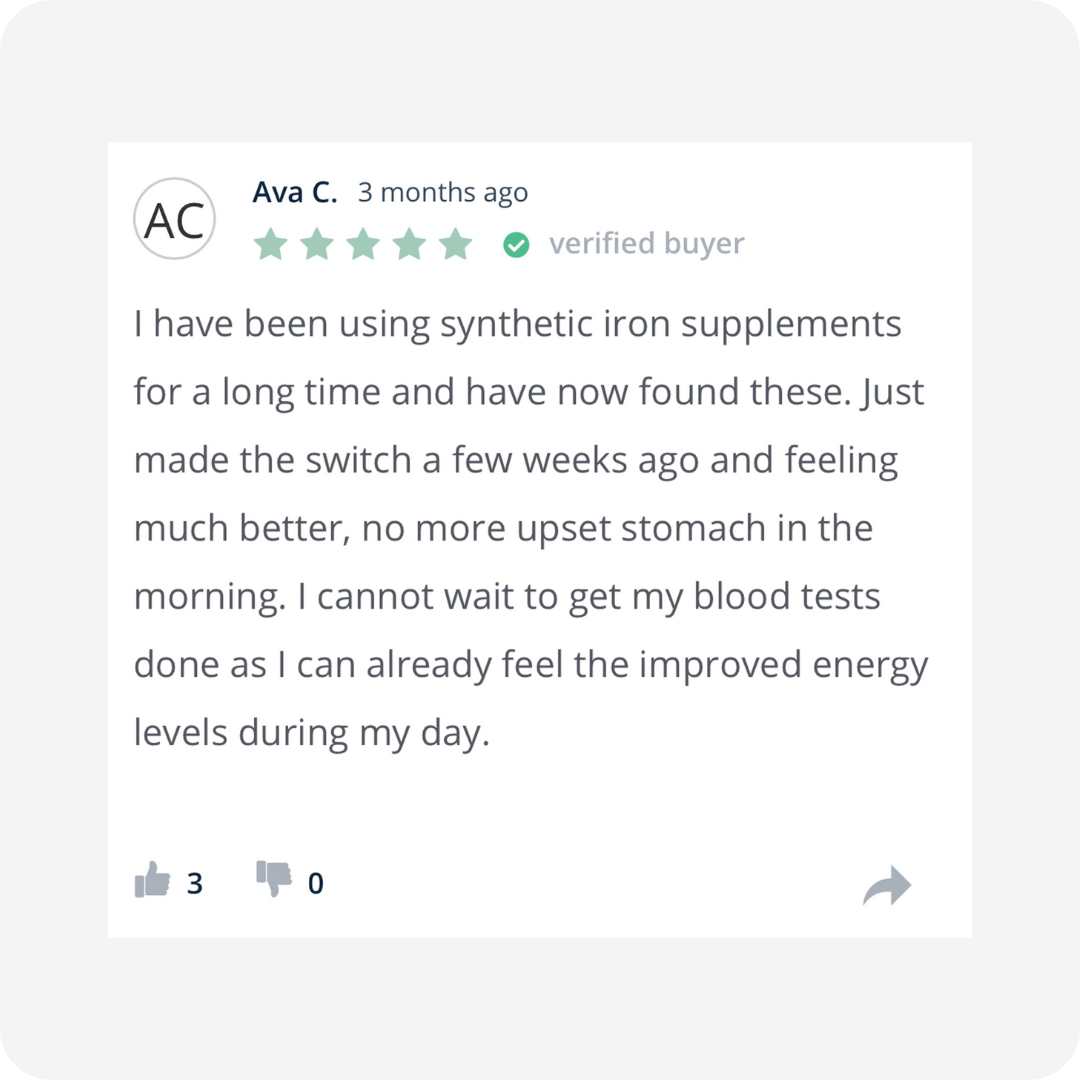Screen dimensions: 1080x1080
Task: Share the review using the arrow icon
Action: pos(887,885)
